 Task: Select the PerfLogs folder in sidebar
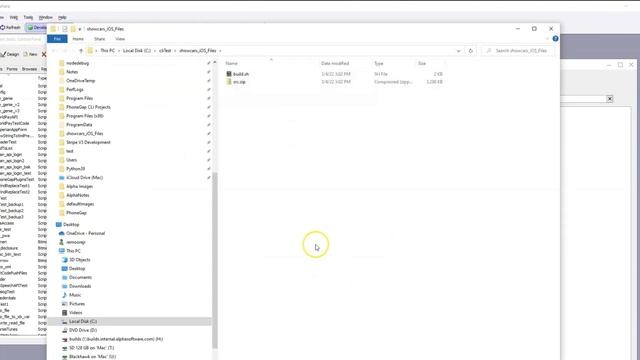pos(75,89)
